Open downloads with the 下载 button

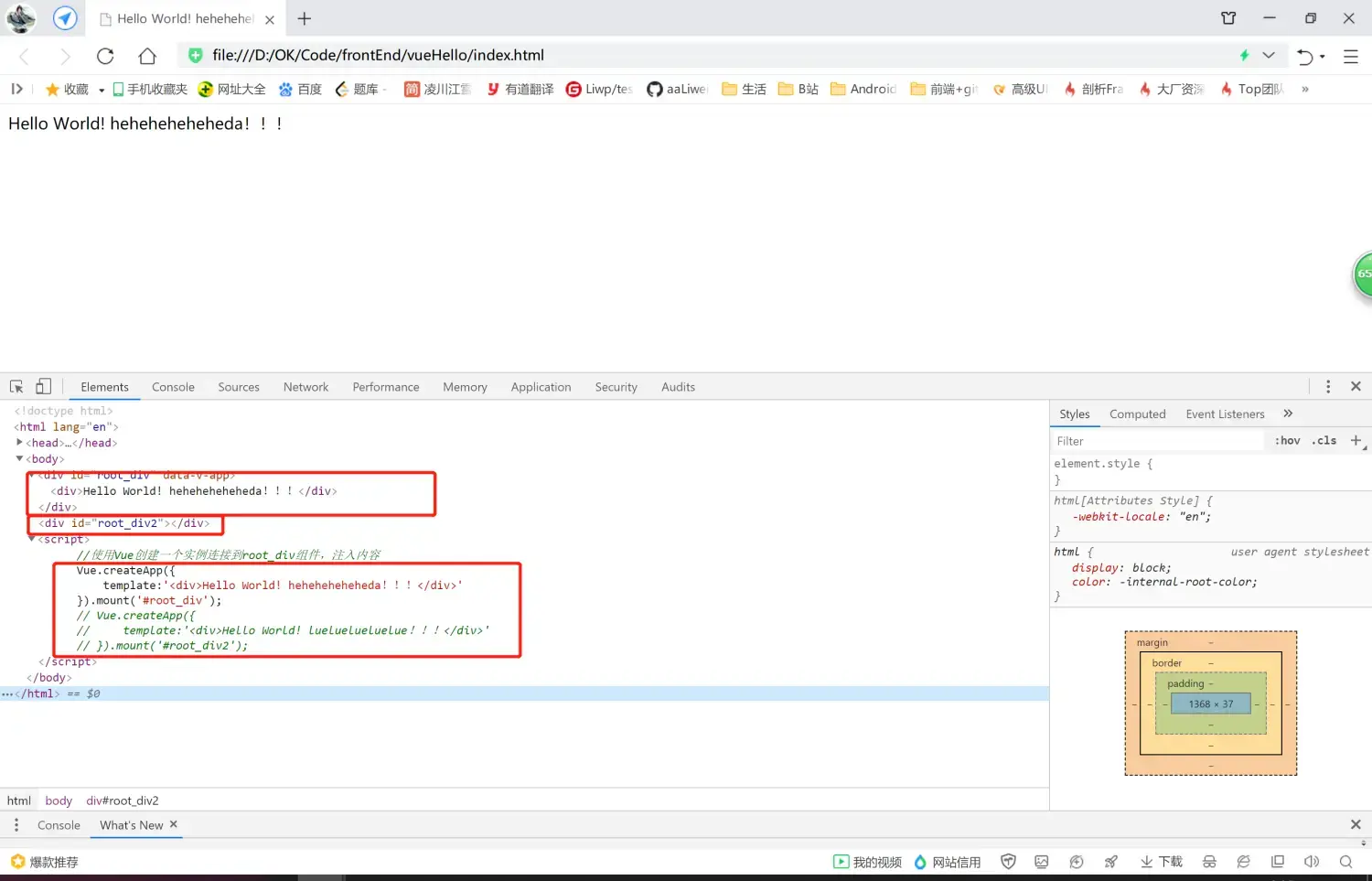pos(1161,862)
